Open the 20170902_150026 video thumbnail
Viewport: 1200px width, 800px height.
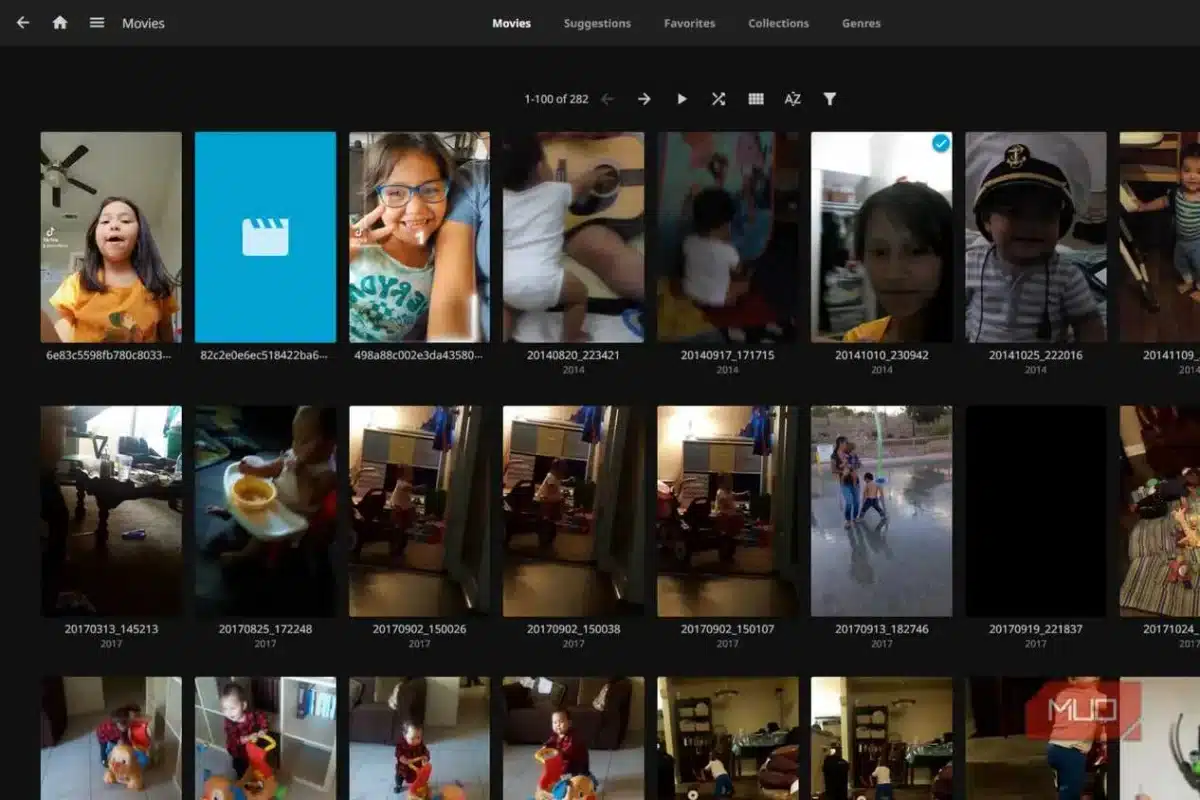point(419,511)
